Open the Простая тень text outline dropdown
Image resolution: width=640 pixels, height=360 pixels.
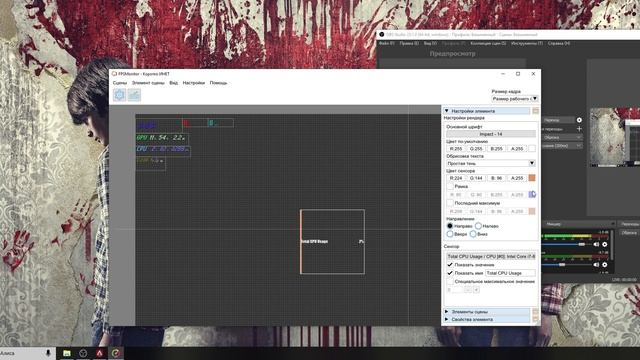pos(491,163)
